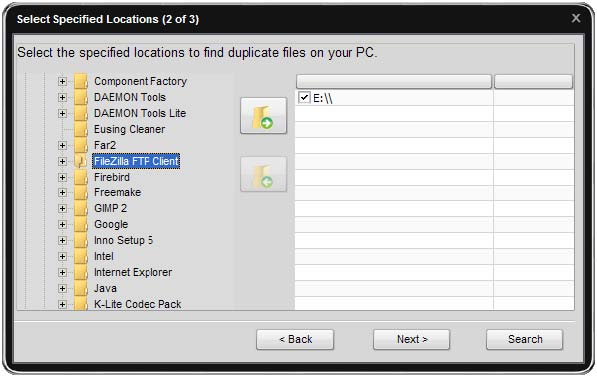597x376 pixels.
Task: Click the Next > button
Action: click(412, 339)
